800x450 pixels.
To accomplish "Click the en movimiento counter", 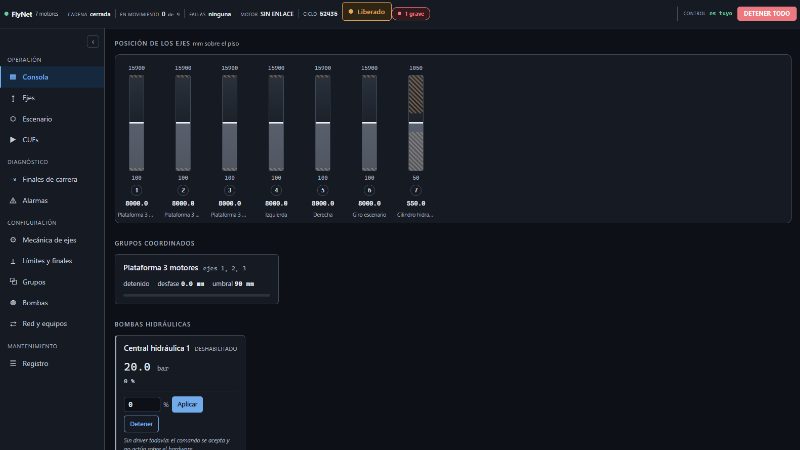I will (149, 14).
